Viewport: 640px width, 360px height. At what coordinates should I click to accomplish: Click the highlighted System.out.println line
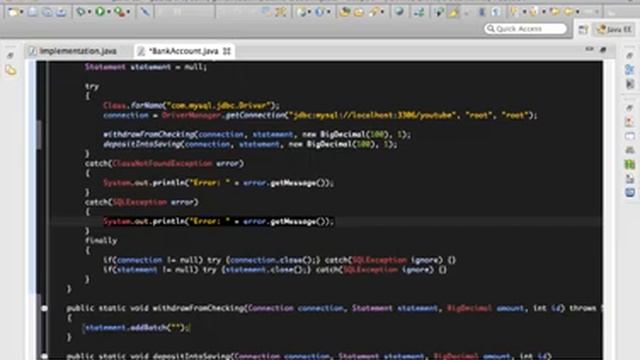[x=218, y=221]
